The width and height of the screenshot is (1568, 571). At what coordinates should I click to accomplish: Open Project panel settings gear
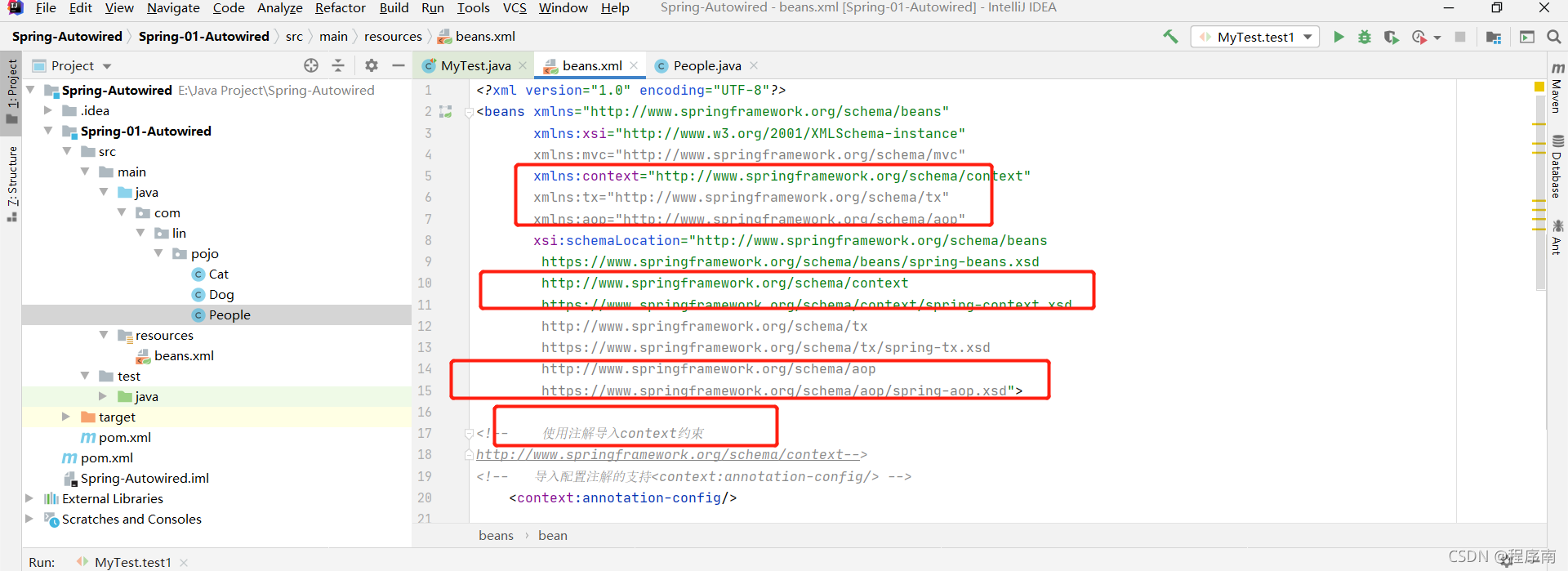(372, 65)
